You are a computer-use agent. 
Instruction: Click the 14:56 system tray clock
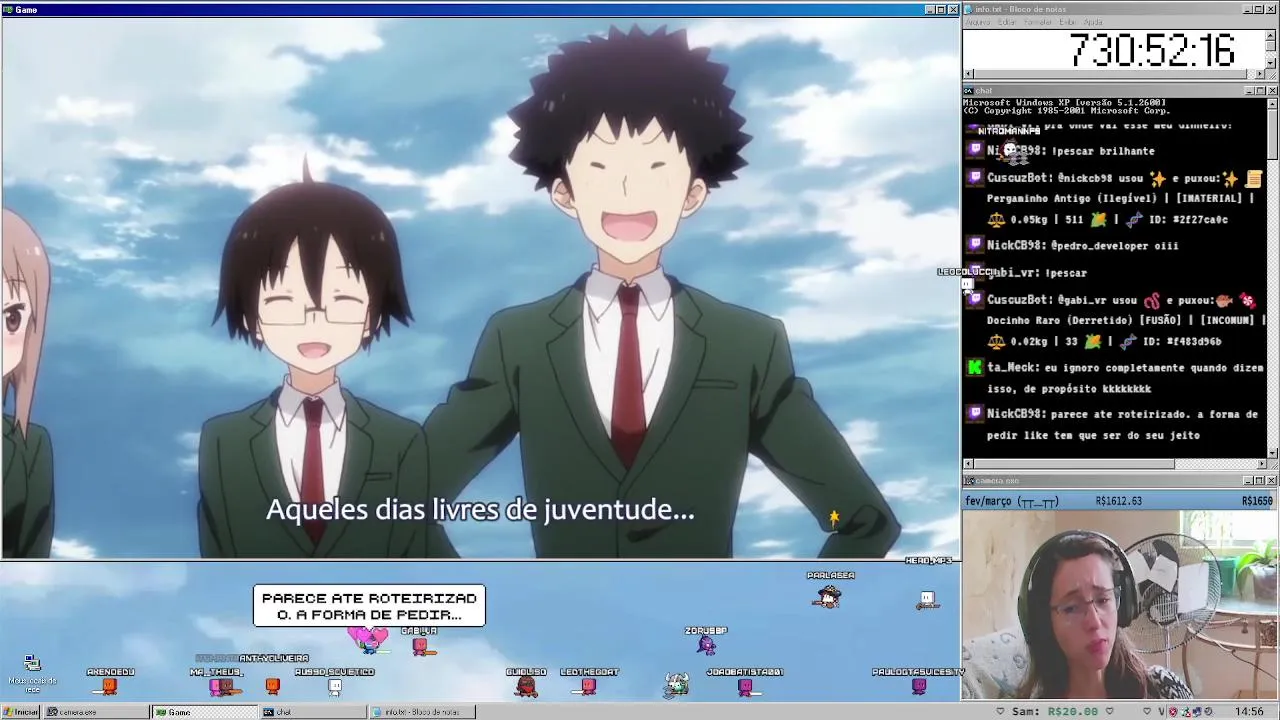click(1249, 712)
